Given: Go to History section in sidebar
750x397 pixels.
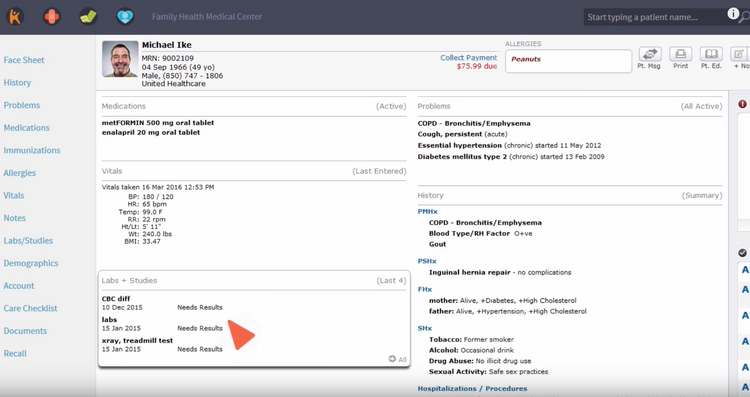Looking at the screenshot, I should pos(17,83).
